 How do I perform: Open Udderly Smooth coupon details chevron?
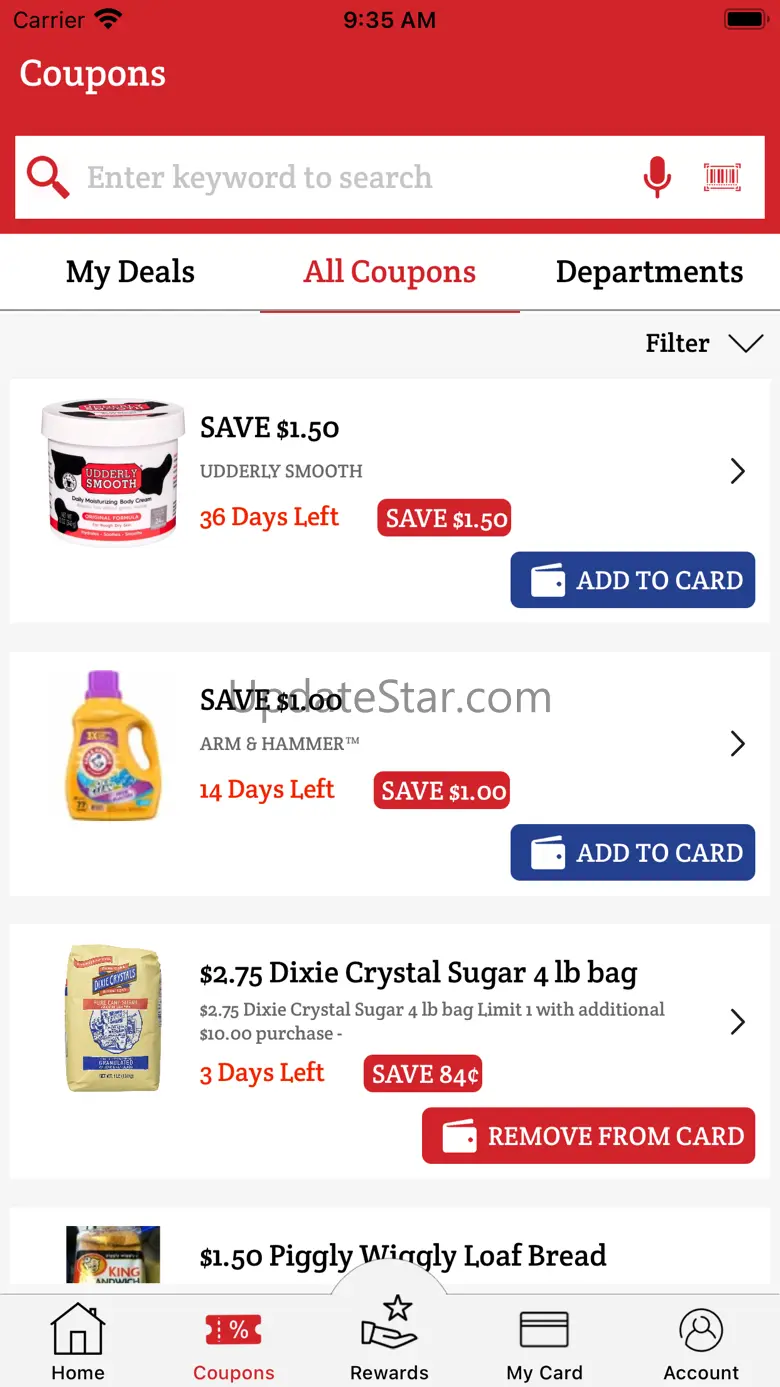[x=738, y=471]
